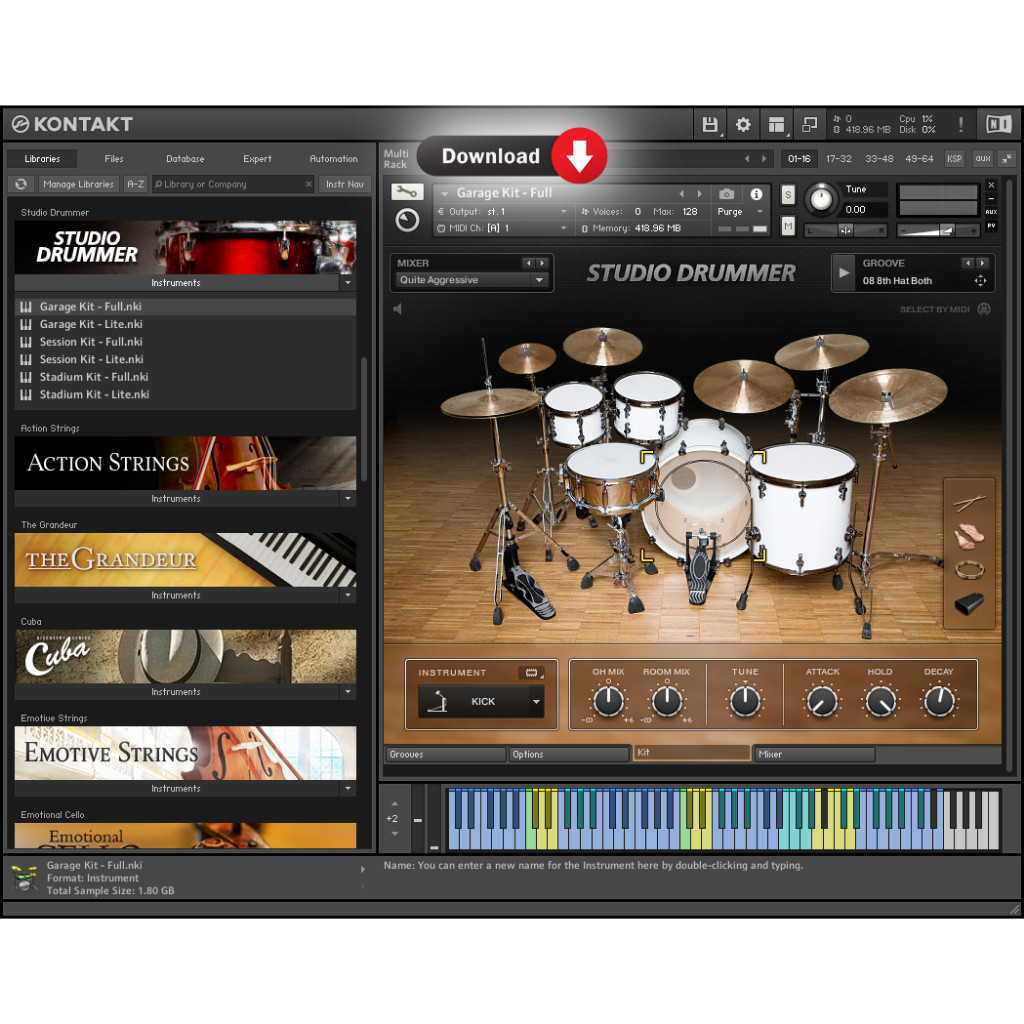Open the Output st. 1 dropdown
The height and width of the screenshot is (1024, 1024).
[502, 212]
